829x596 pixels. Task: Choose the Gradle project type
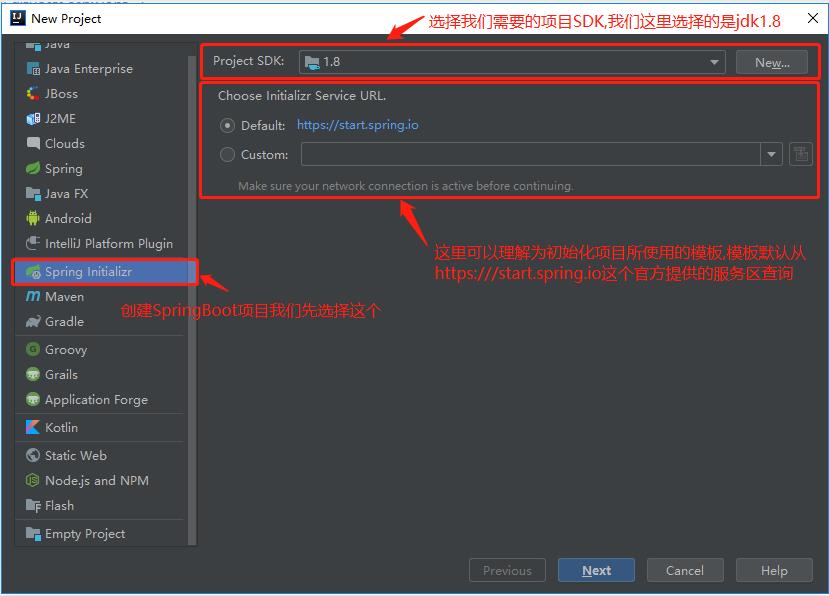click(65, 322)
